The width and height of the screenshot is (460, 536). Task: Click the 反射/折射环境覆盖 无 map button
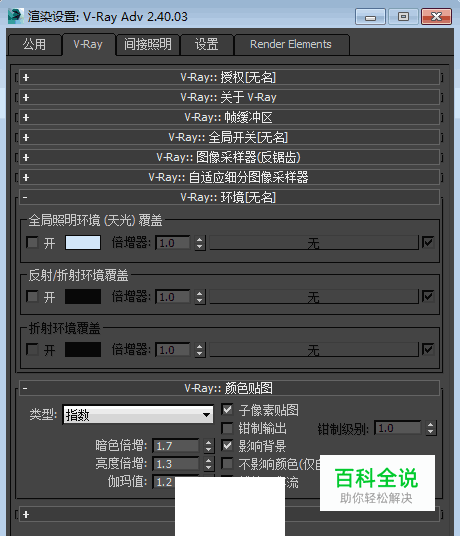314,297
